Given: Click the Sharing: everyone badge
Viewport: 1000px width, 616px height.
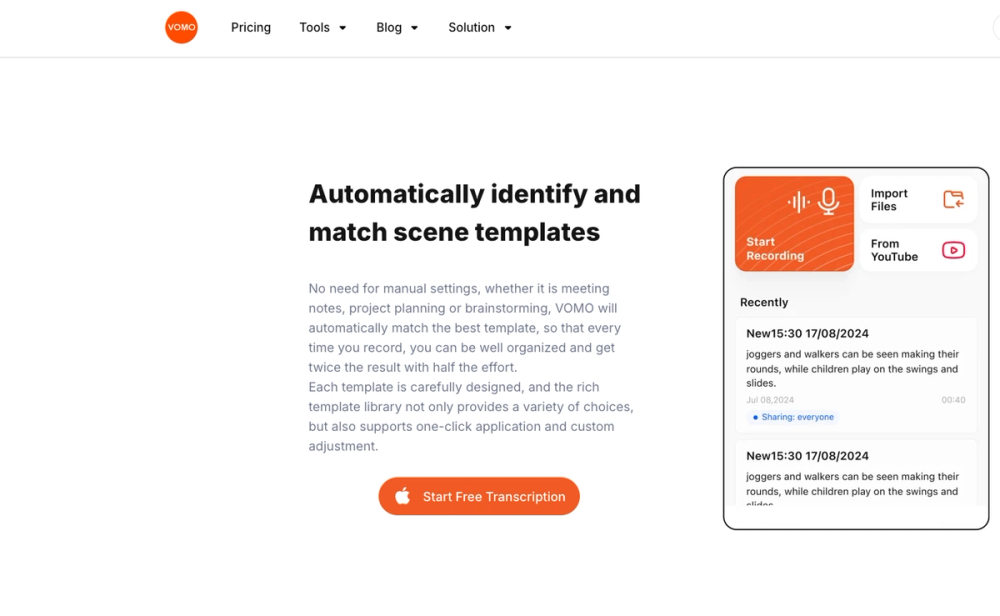Looking at the screenshot, I should 793,417.
